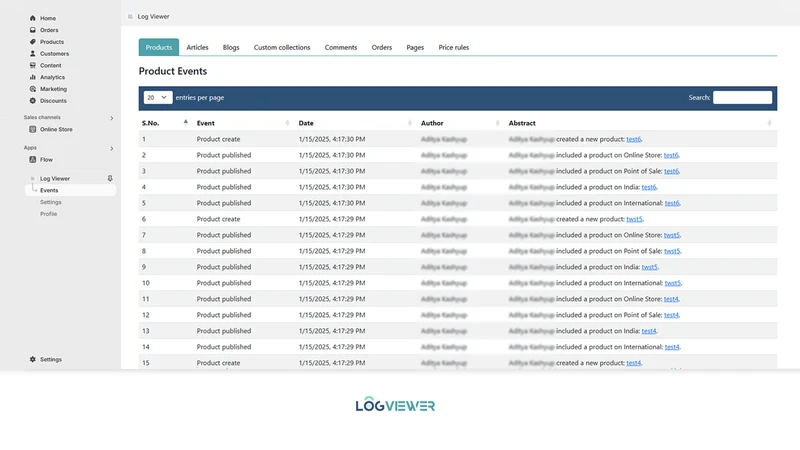
Task: Click the Settings gear icon at bottom
Action: (x=33, y=359)
